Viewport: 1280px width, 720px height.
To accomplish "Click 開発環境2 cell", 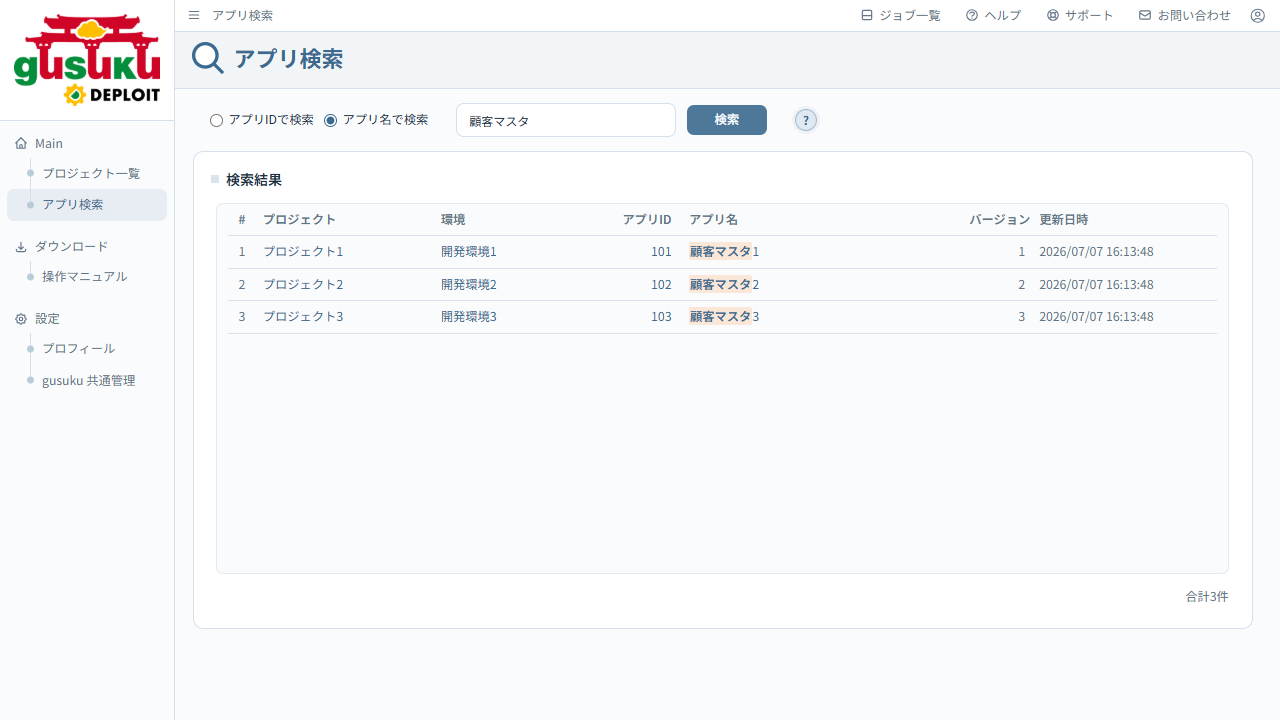I will point(469,284).
